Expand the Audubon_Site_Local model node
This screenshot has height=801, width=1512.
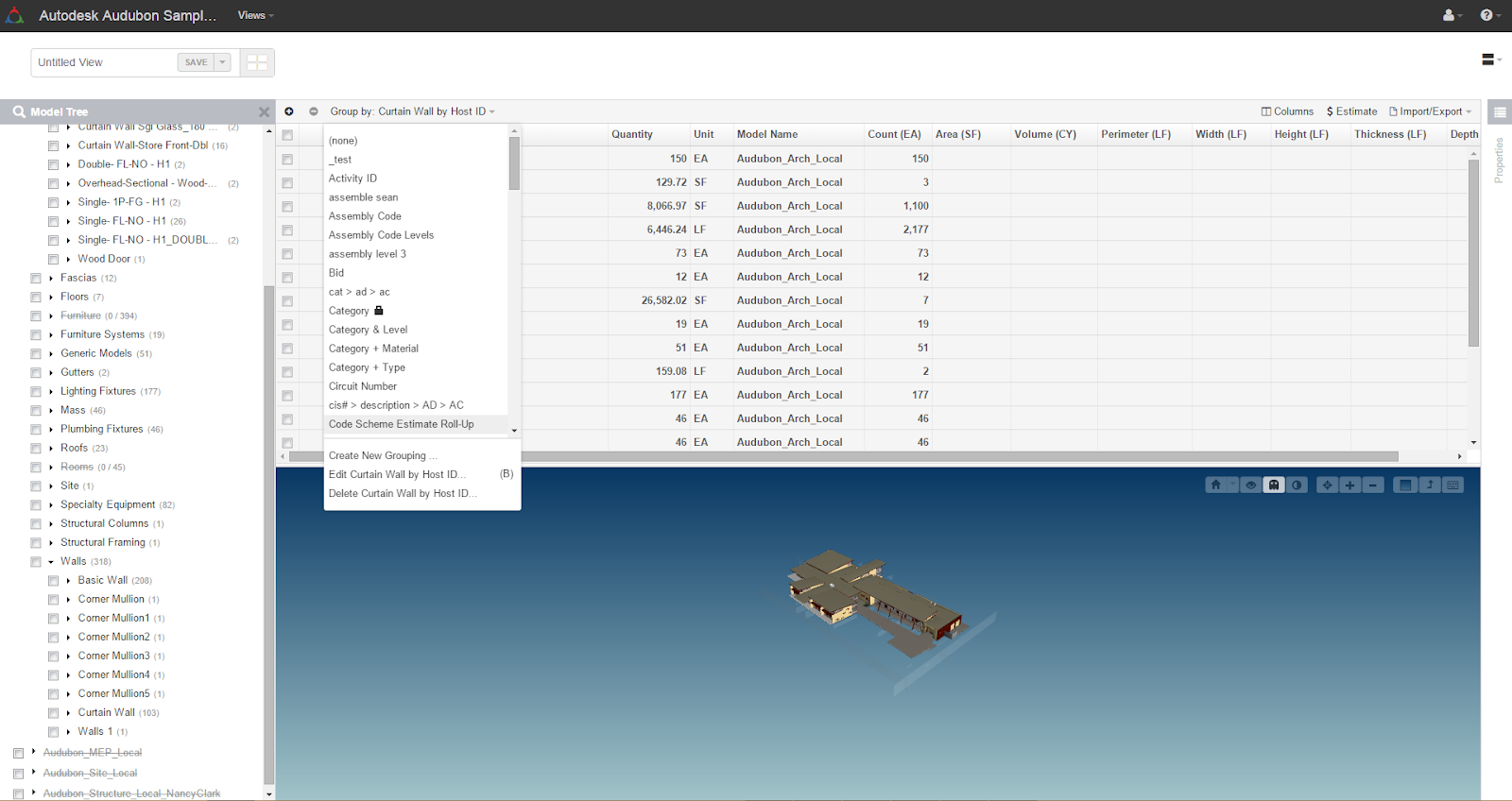tap(33, 773)
